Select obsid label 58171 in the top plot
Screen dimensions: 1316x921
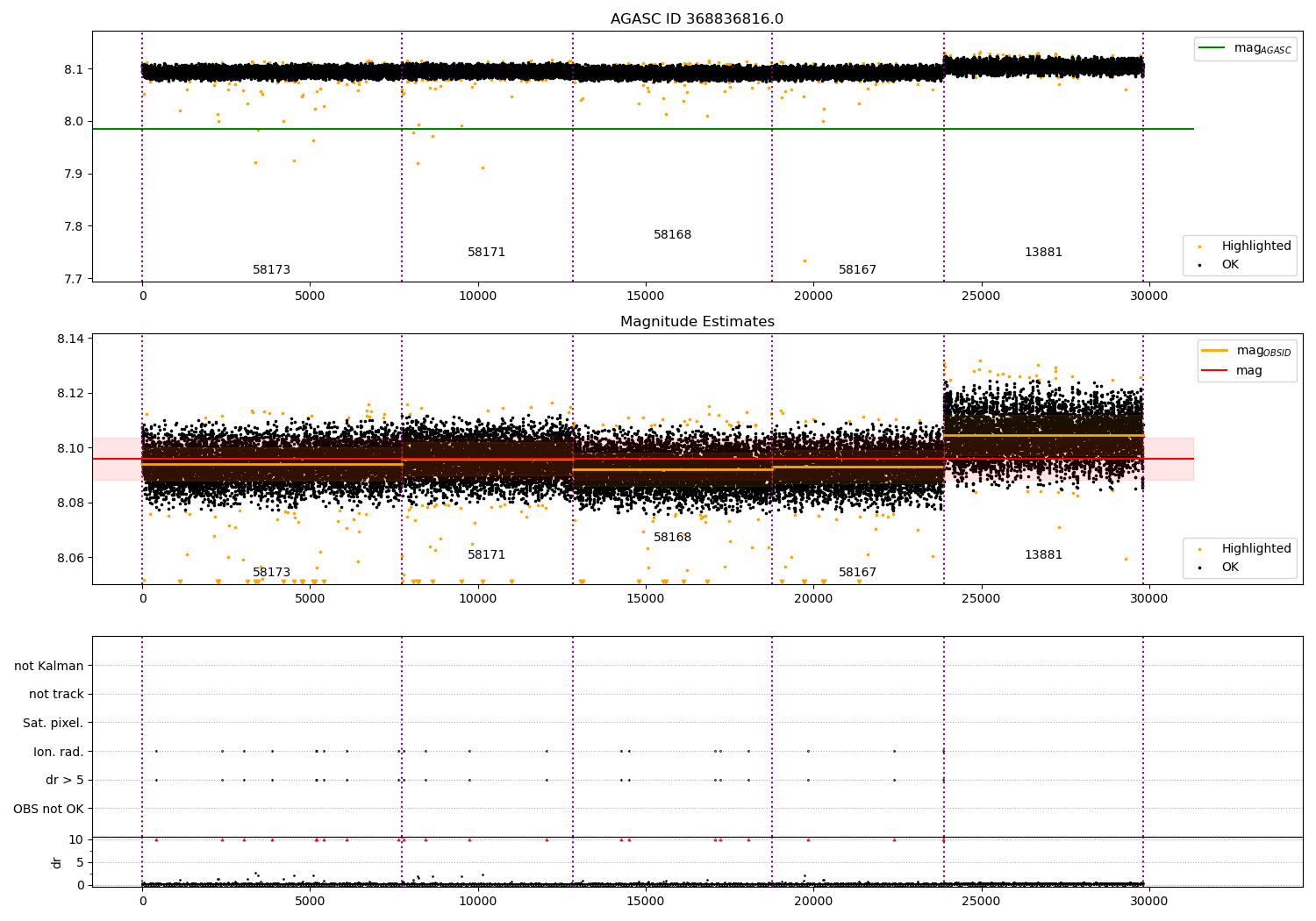coord(486,253)
